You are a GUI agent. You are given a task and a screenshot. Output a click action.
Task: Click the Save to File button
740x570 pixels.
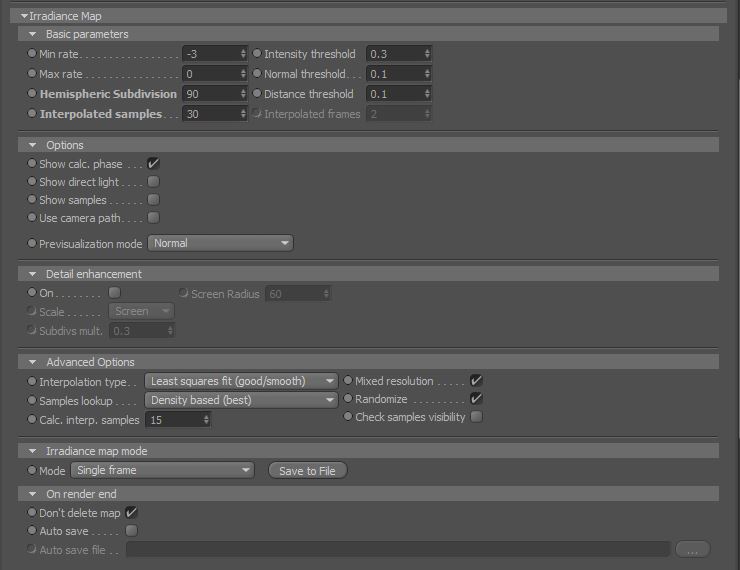click(x=307, y=471)
